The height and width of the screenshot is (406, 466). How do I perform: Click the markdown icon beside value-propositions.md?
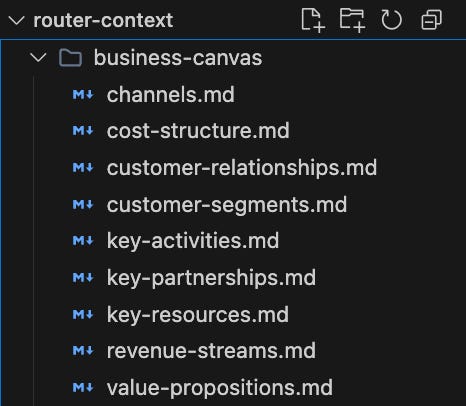point(83,388)
